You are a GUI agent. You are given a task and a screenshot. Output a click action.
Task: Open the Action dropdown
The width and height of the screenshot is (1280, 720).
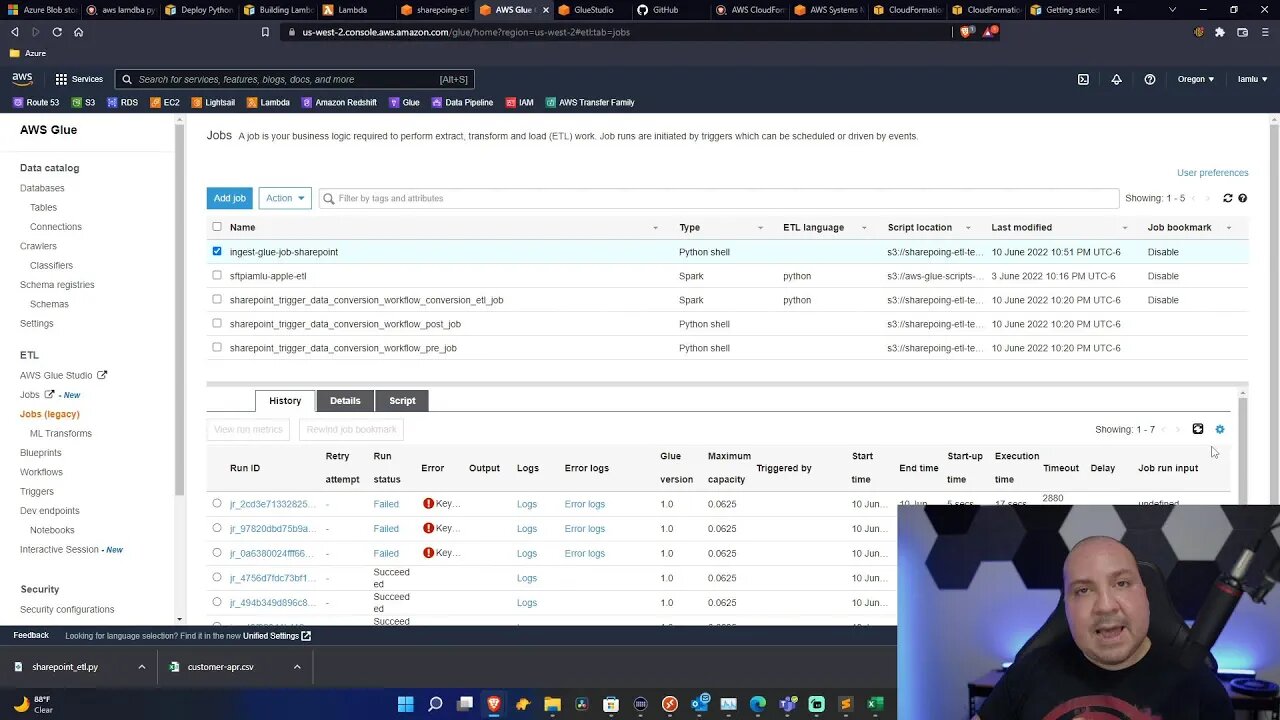coord(285,198)
